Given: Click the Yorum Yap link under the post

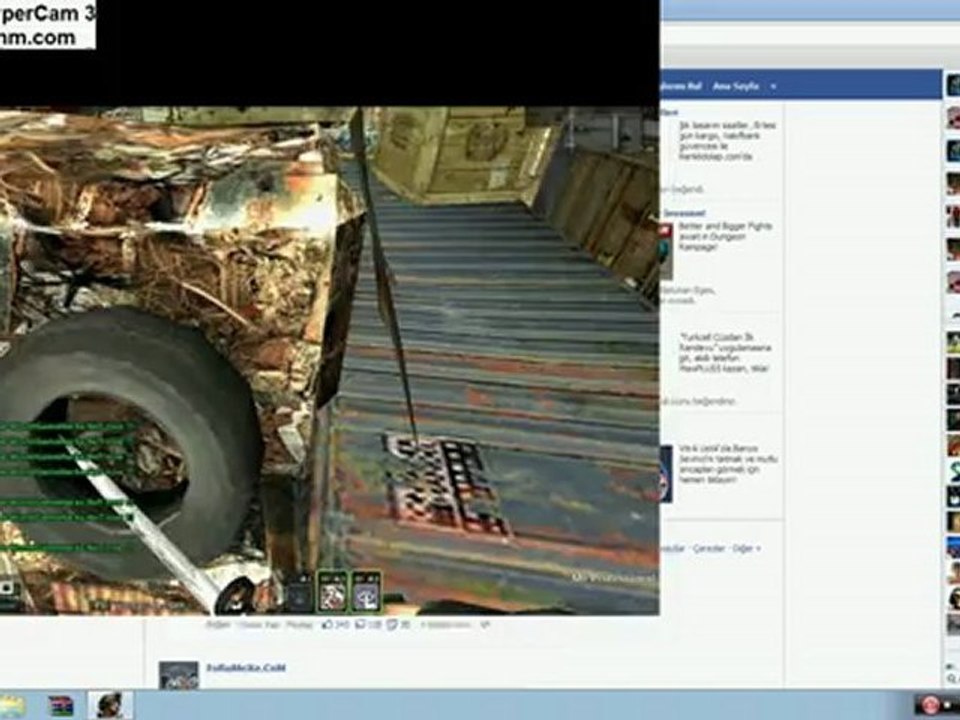Looking at the screenshot, I should point(258,625).
